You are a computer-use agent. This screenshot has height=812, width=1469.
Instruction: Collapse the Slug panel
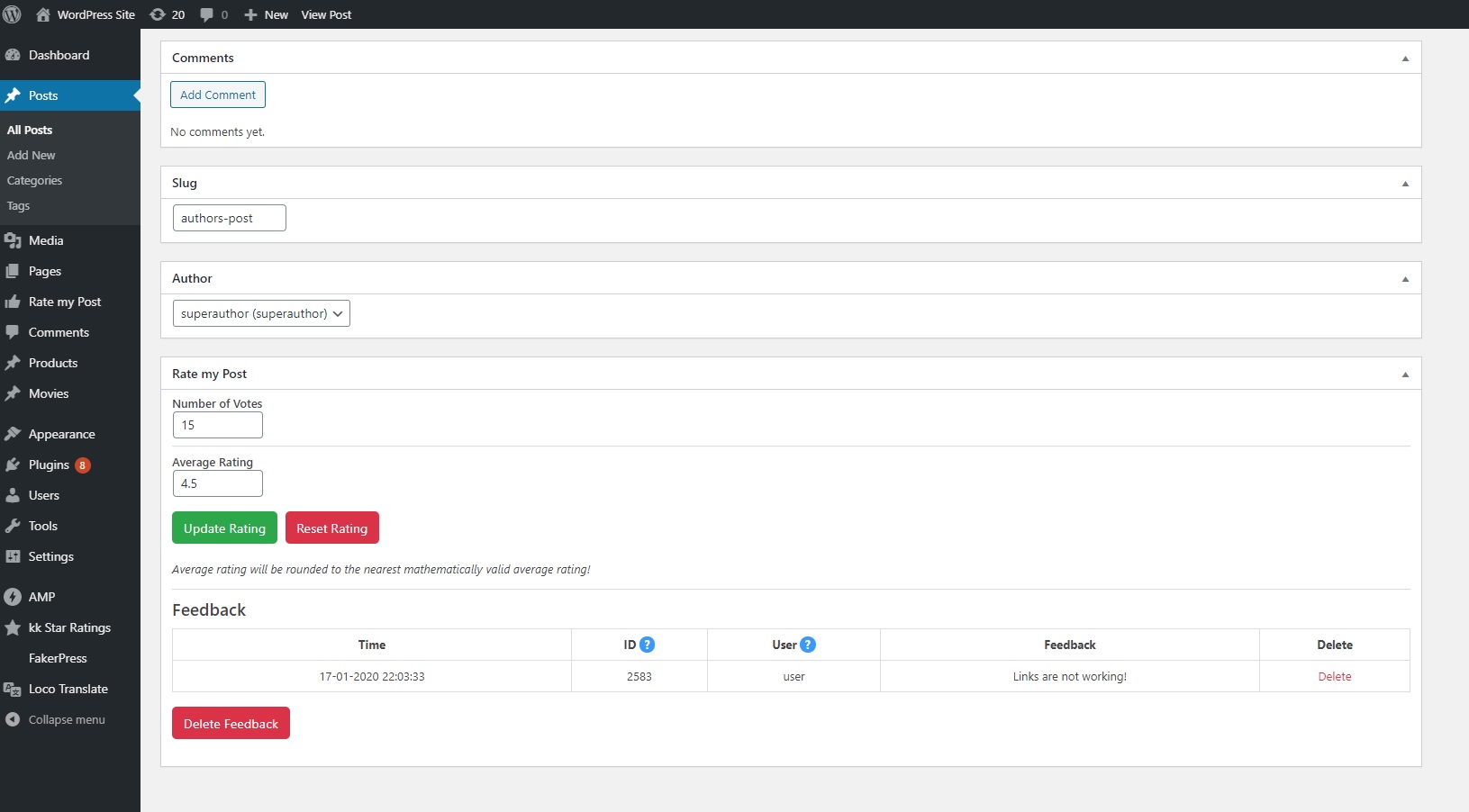(1404, 183)
